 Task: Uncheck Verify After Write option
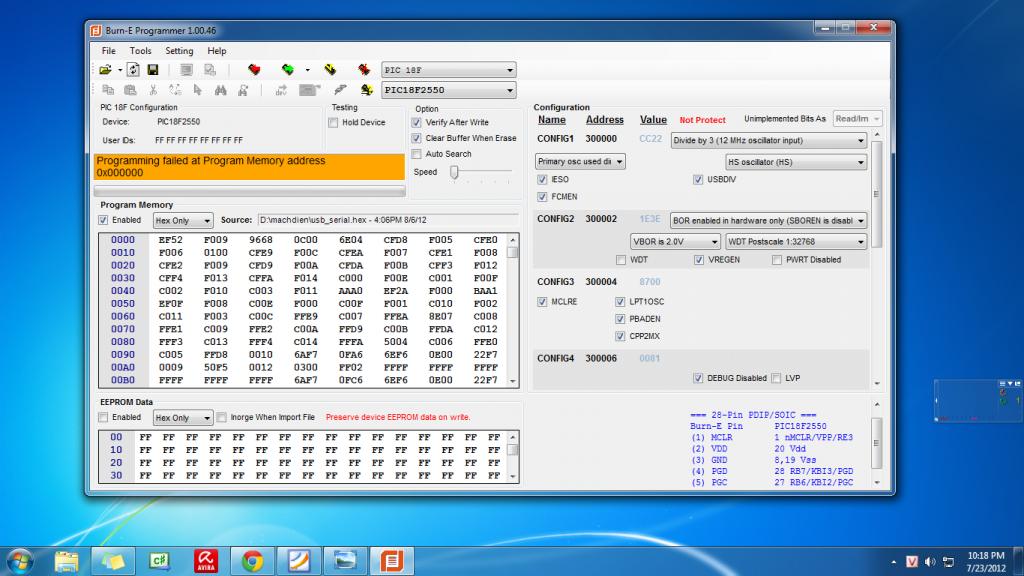point(417,122)
